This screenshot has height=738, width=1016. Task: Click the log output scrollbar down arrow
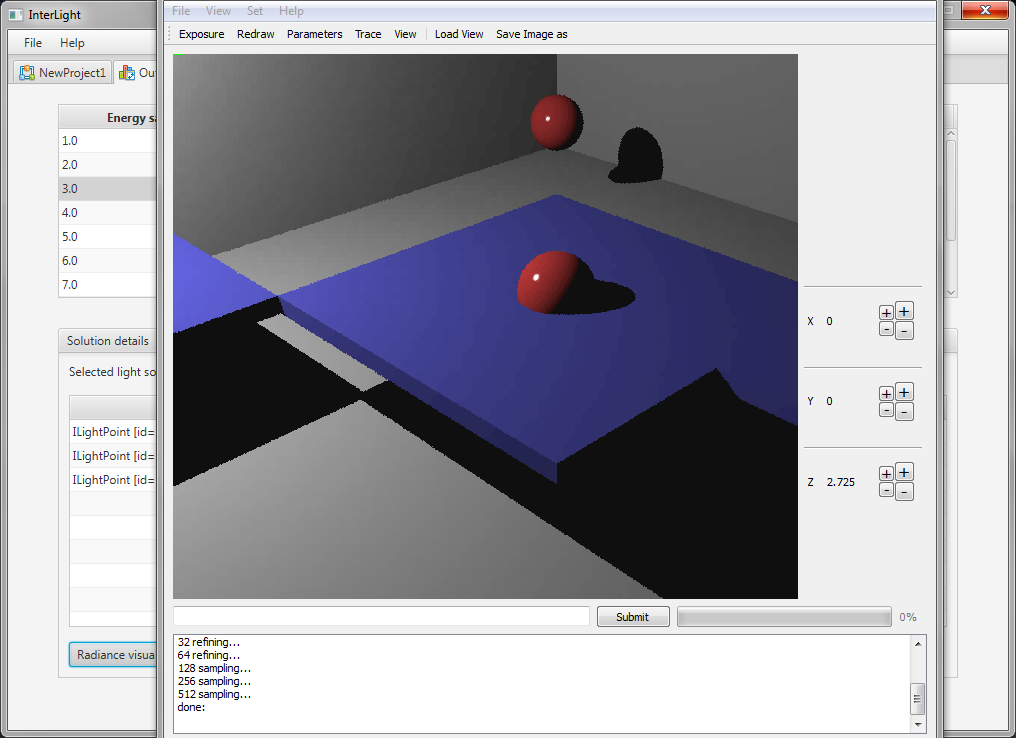tap(917, 723)
